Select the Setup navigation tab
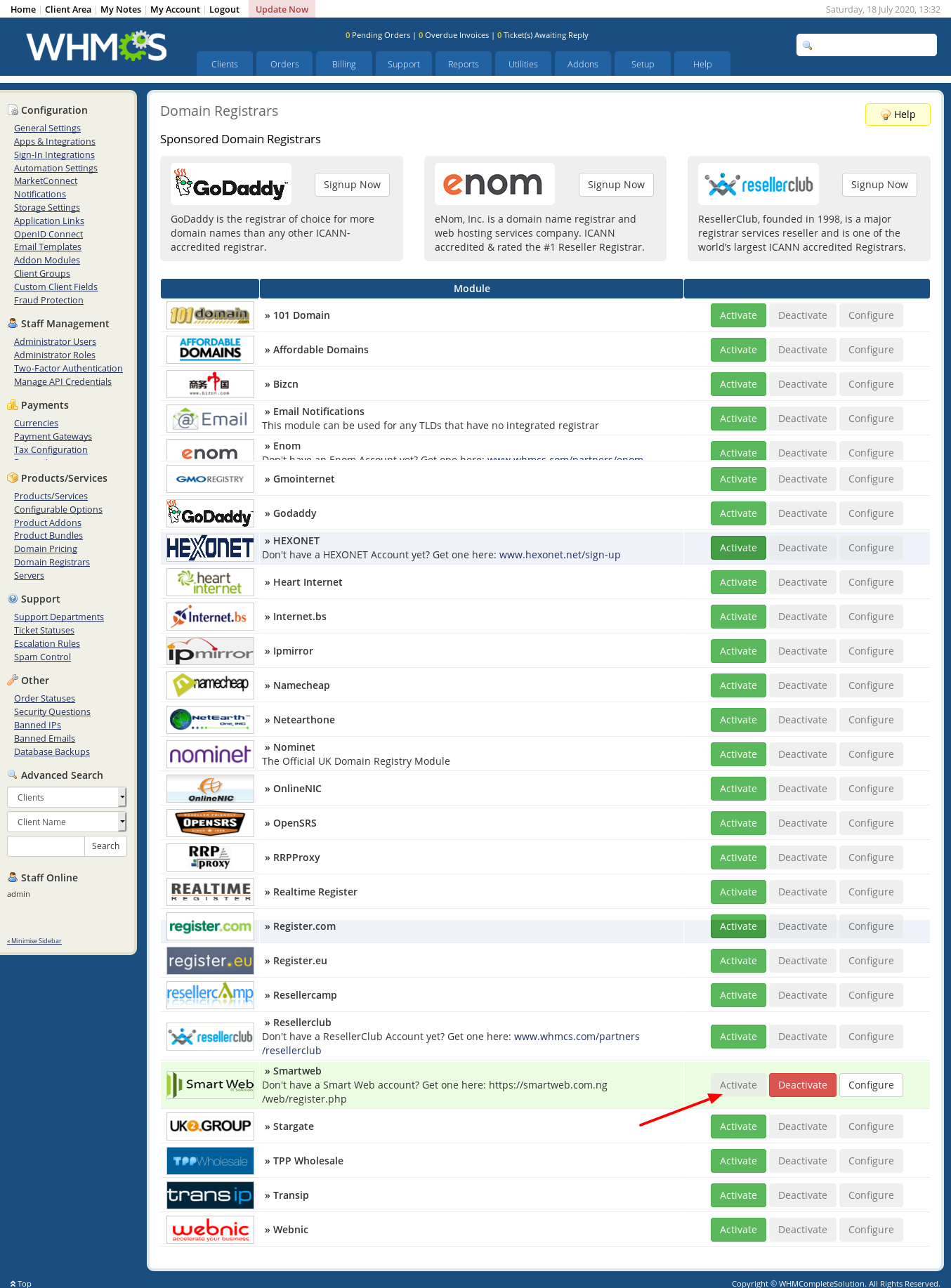 [643, 64]
